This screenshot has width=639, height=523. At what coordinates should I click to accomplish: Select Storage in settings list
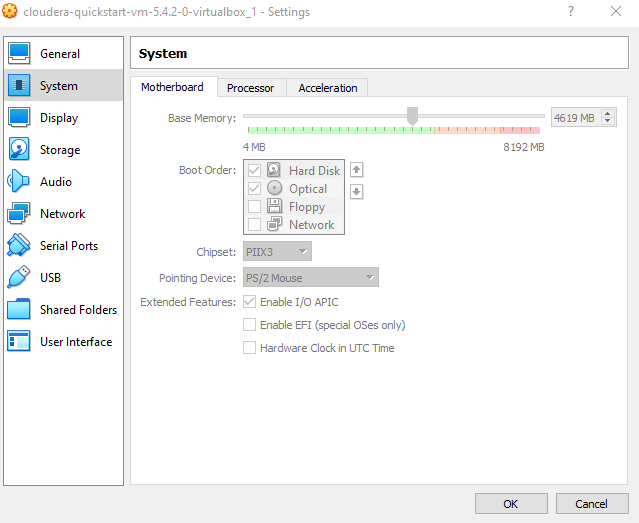click(x=60, y=150)
